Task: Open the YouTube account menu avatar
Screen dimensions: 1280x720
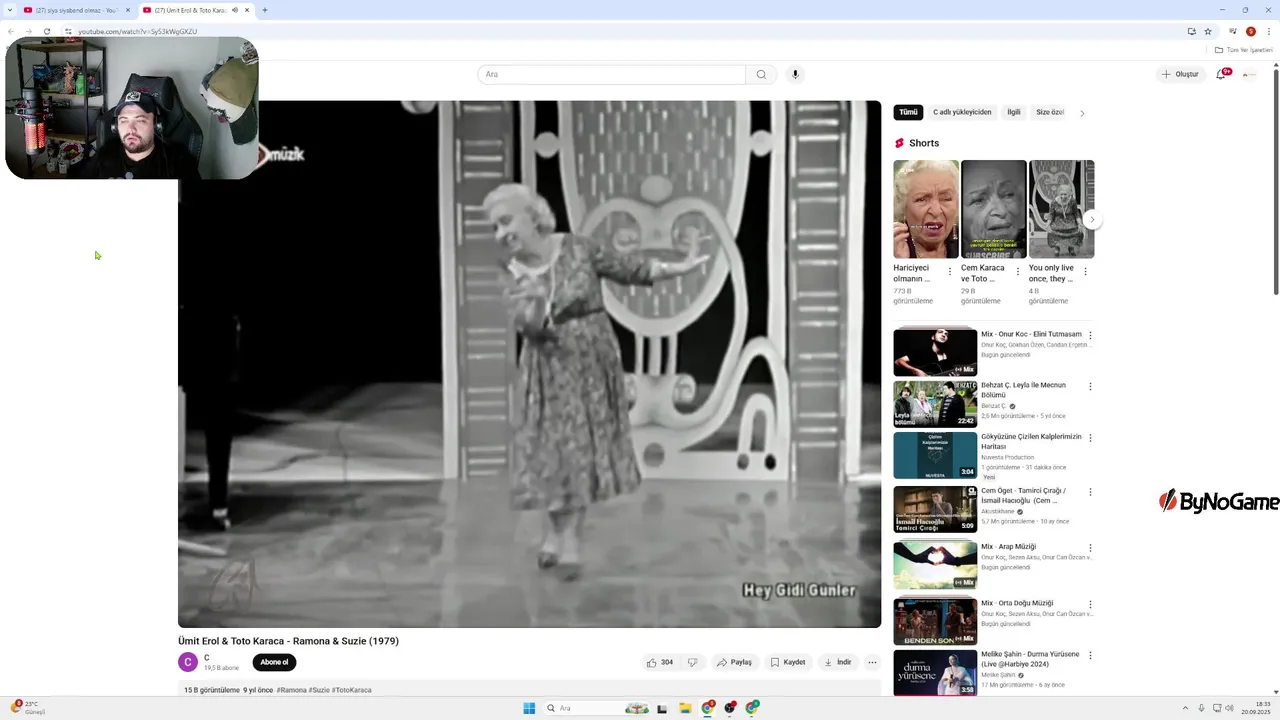Action: click(1248, 74)
